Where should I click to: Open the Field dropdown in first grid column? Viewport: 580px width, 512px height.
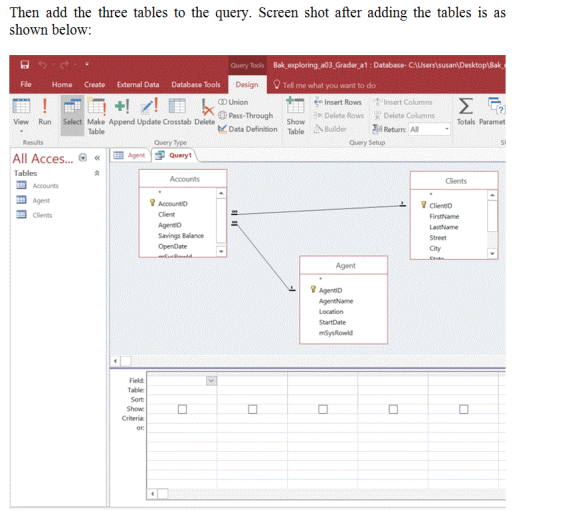click(211, 381)
